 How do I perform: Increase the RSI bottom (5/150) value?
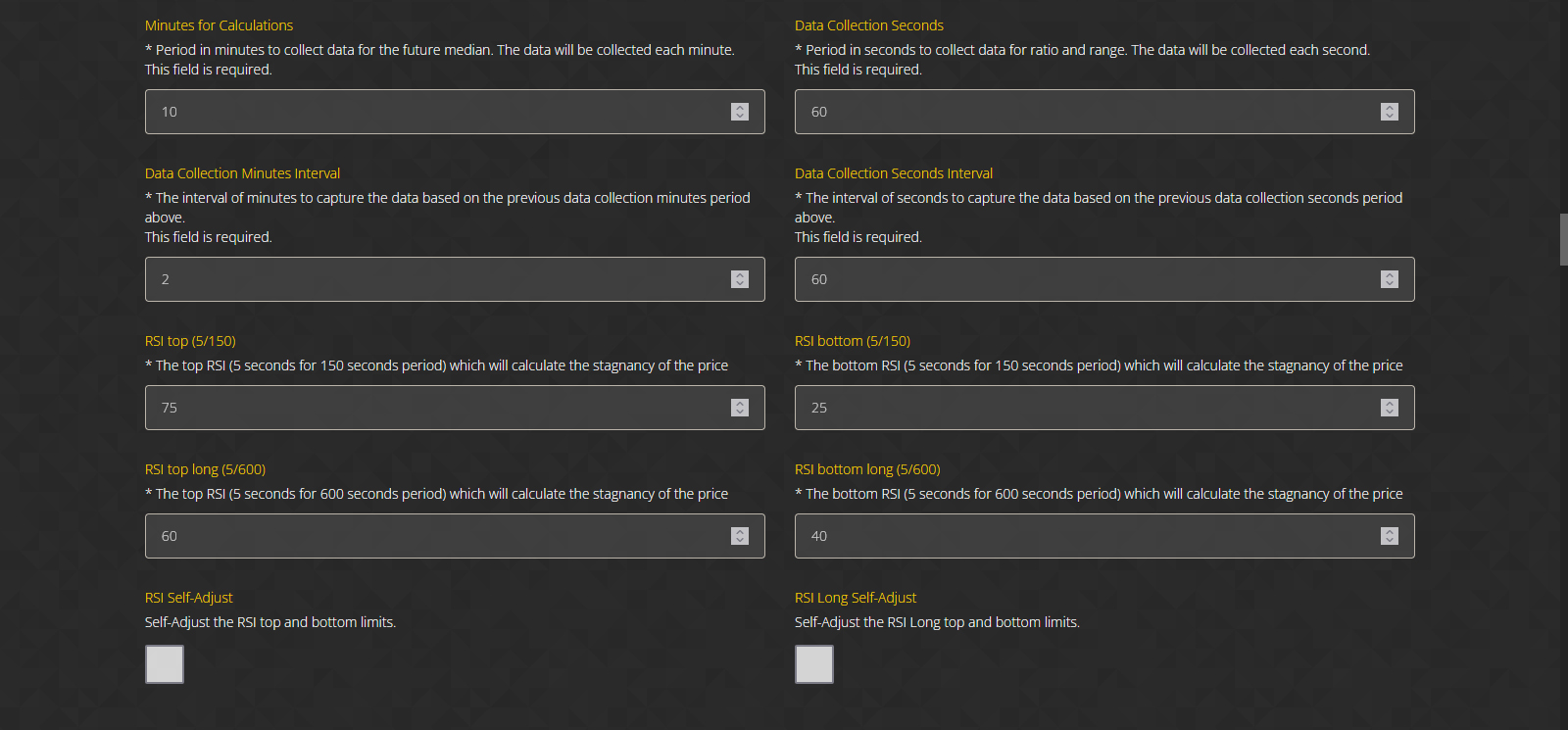(1390, 404)
